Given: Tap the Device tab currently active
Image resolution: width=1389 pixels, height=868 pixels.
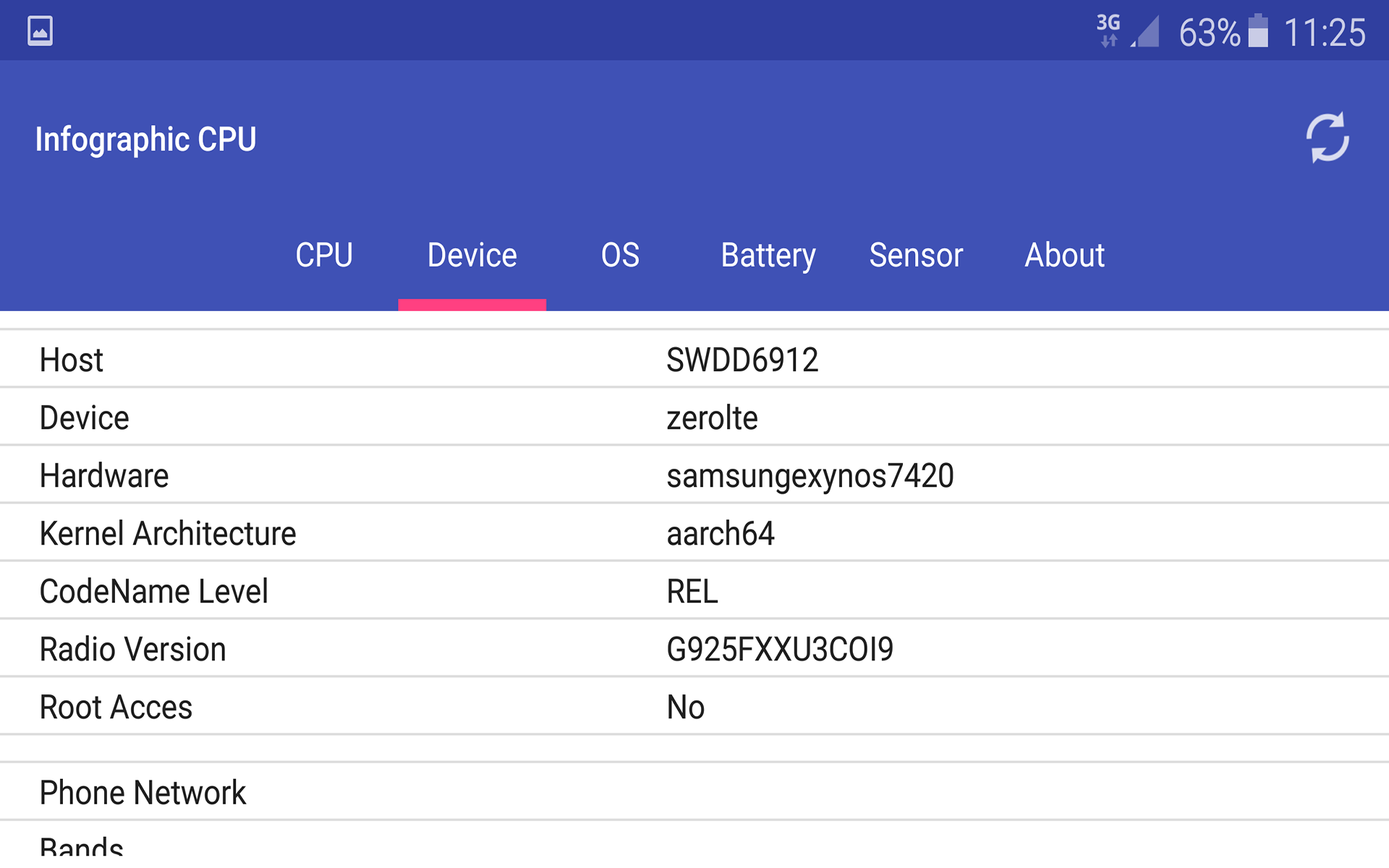Looking at the screenshot, I should (472, 255).
